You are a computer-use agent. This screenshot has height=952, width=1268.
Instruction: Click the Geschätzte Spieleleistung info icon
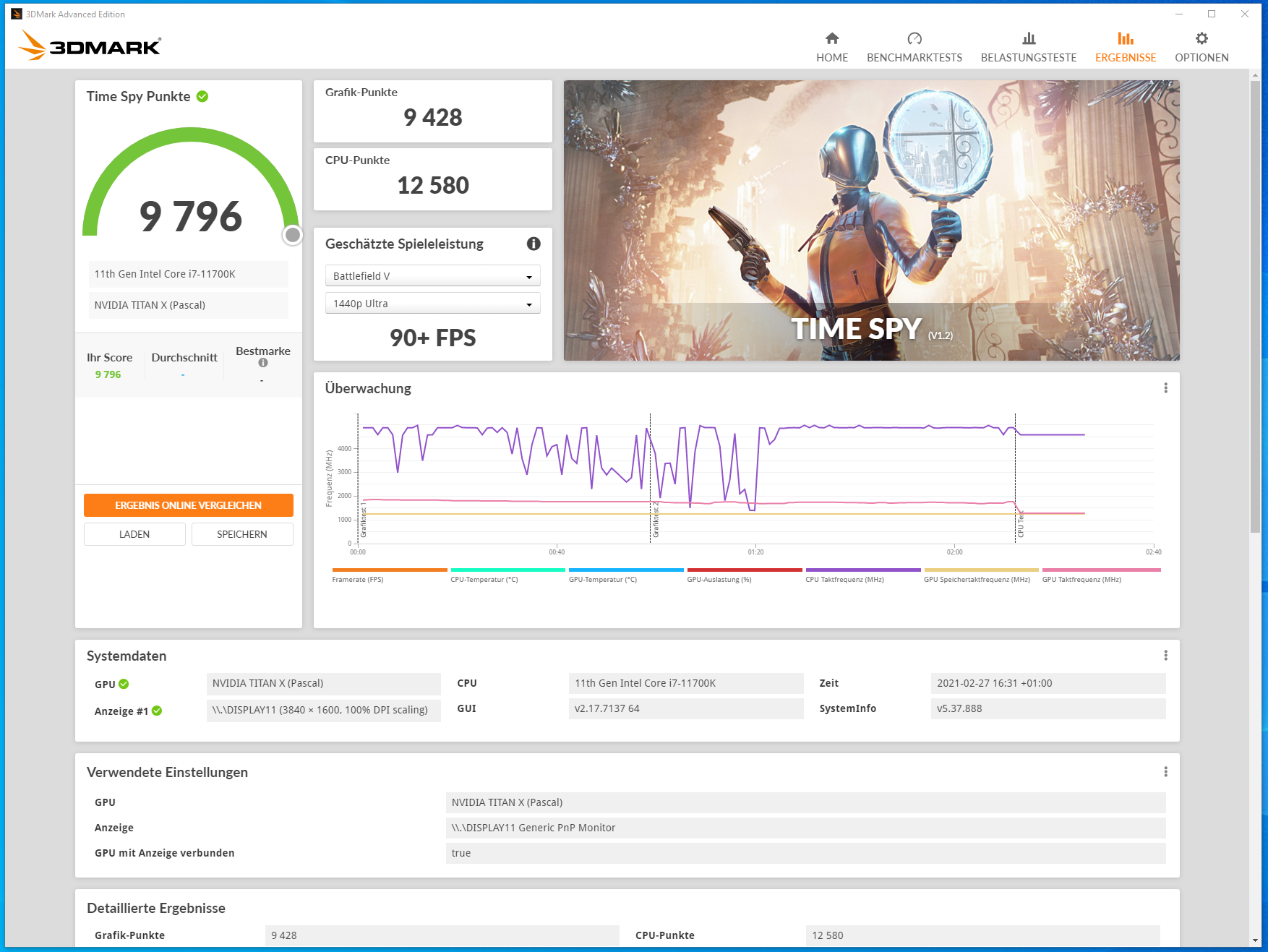[x=534, y=244]
